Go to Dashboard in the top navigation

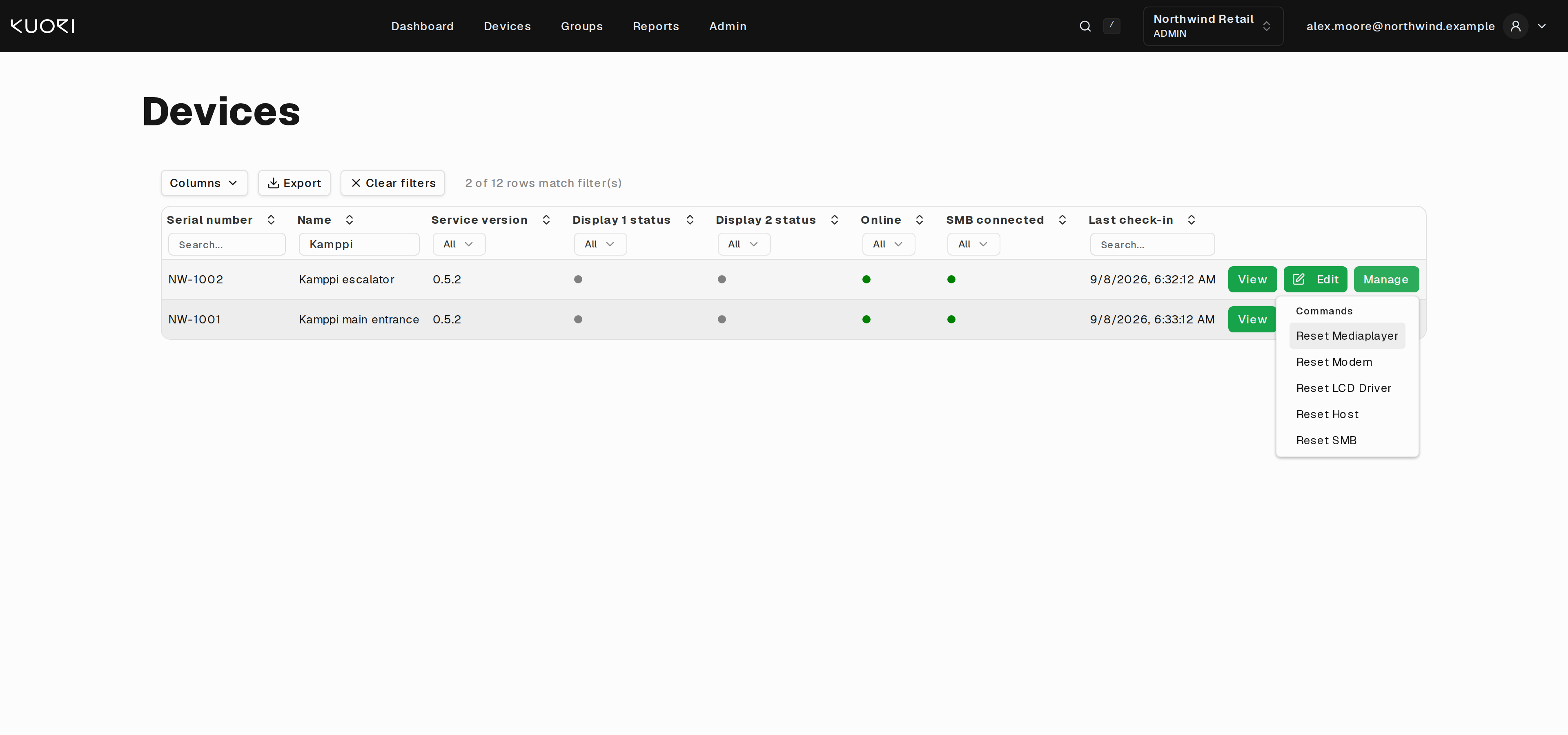[423, 26]
